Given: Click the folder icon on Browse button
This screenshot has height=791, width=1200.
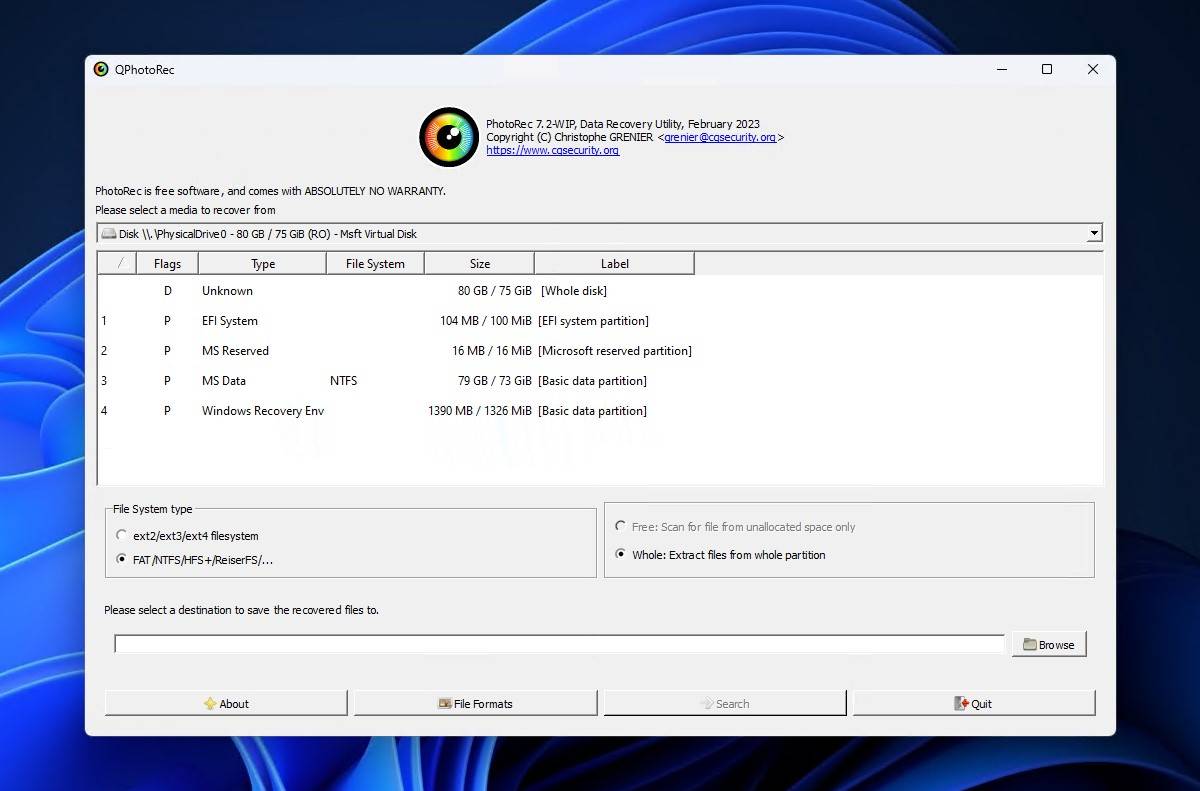Looking at the screenshot, I should (1029, 645).
